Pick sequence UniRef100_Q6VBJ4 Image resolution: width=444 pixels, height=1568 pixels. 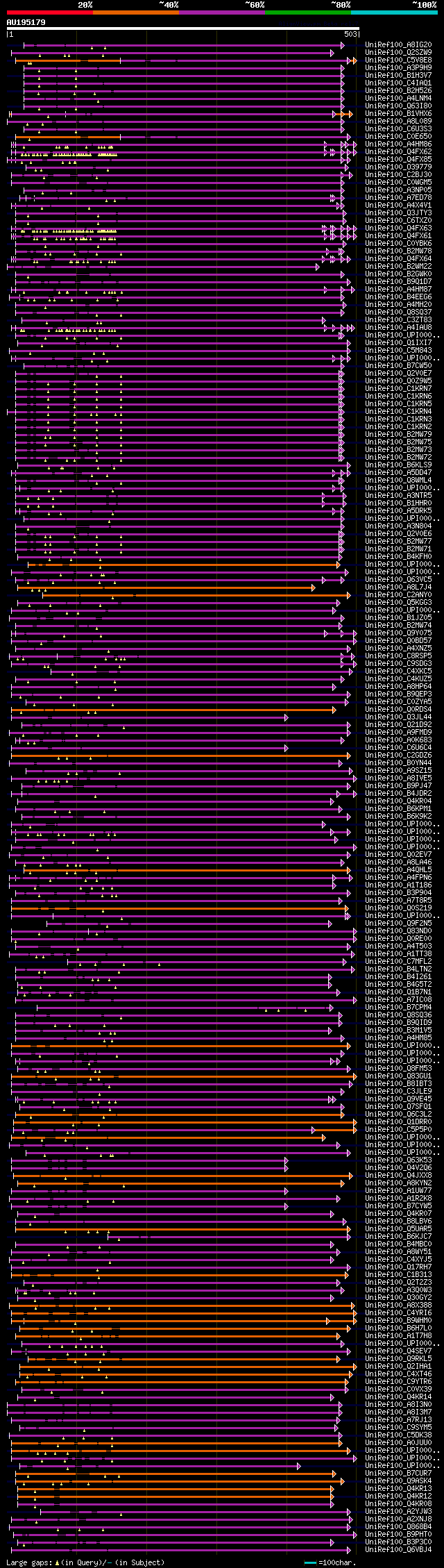pos(398,1549)
